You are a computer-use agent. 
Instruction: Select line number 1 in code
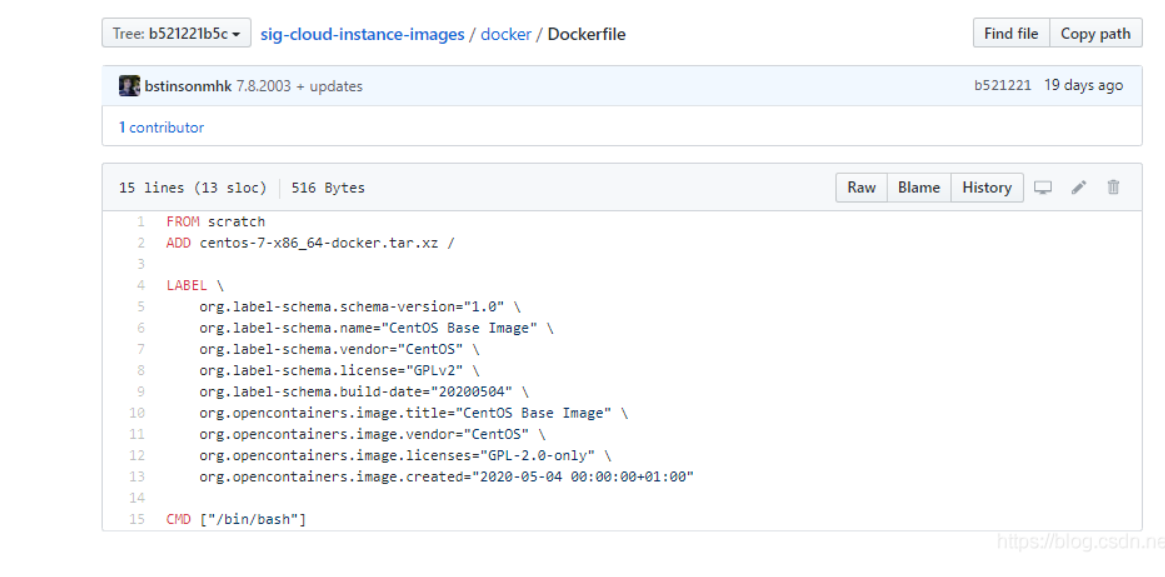coord(141,222)
